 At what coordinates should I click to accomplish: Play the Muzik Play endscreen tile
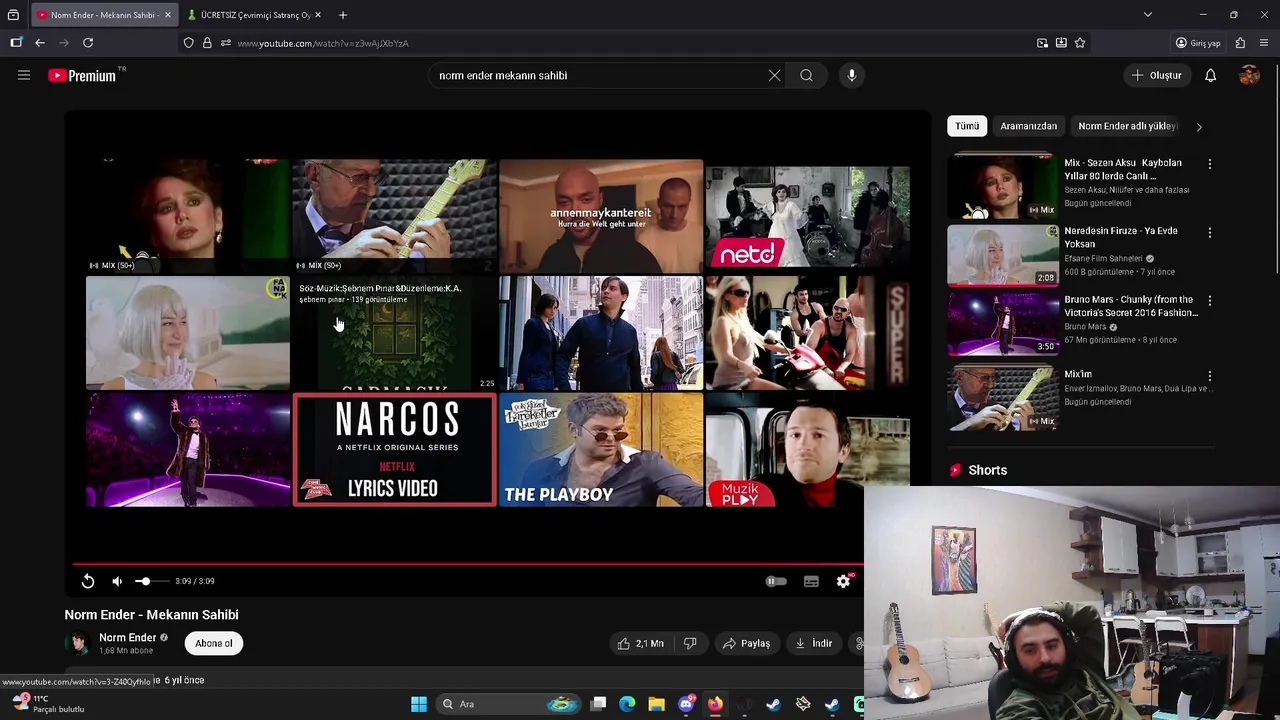(808, 450)
